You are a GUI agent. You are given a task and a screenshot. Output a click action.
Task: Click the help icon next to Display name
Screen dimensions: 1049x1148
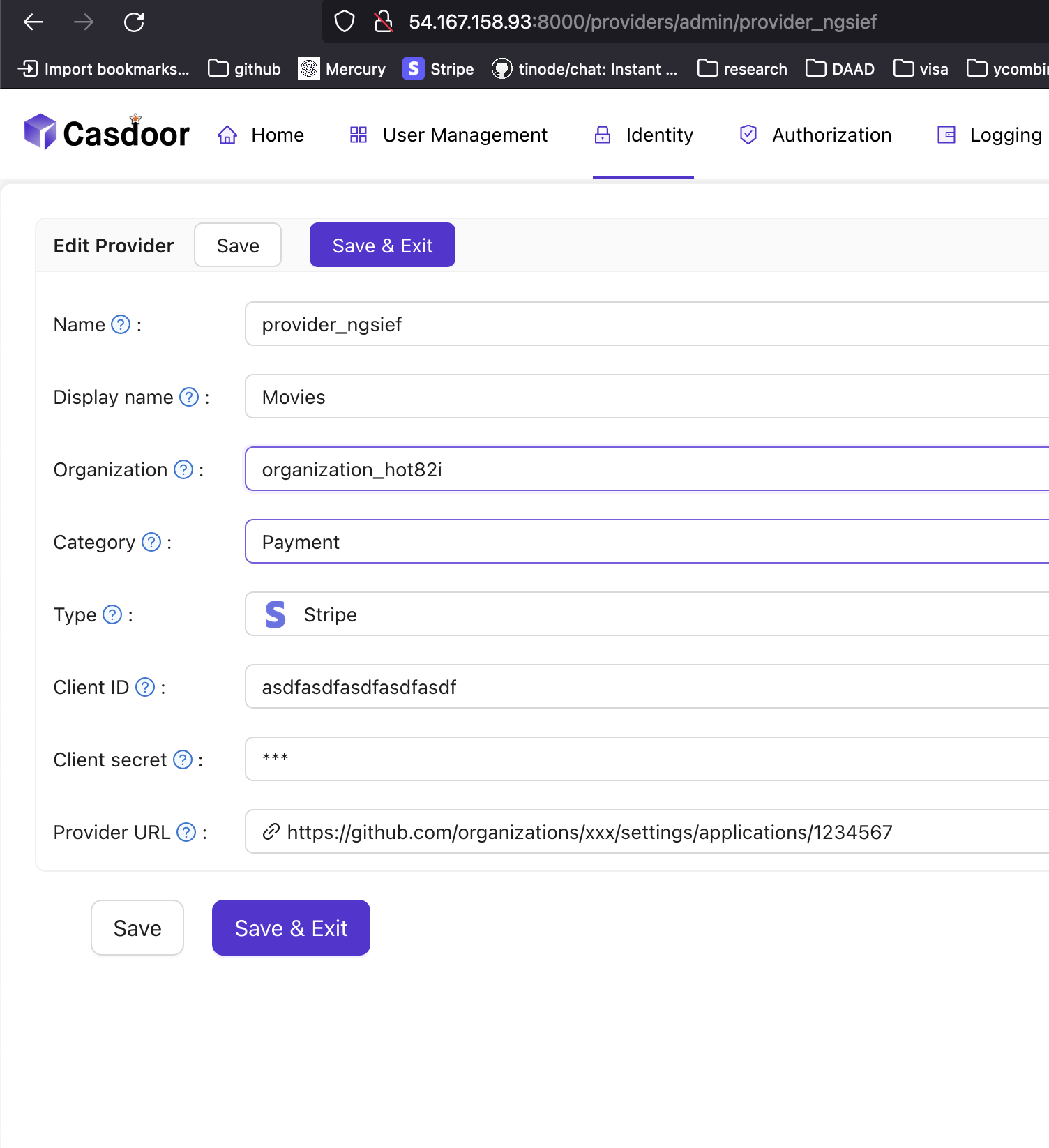point(189,397)
